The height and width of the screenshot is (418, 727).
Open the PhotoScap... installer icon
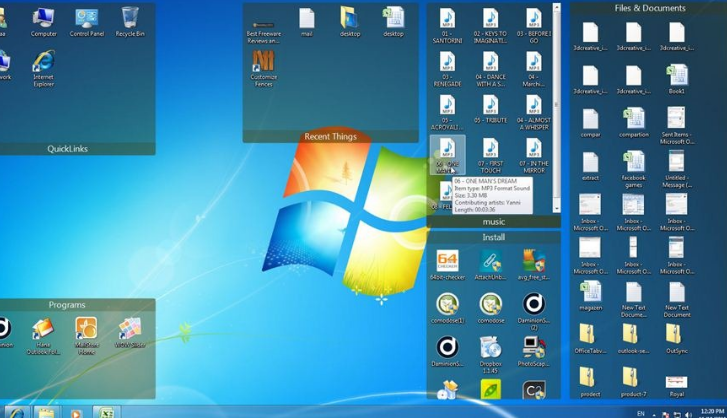pos(534,351)
